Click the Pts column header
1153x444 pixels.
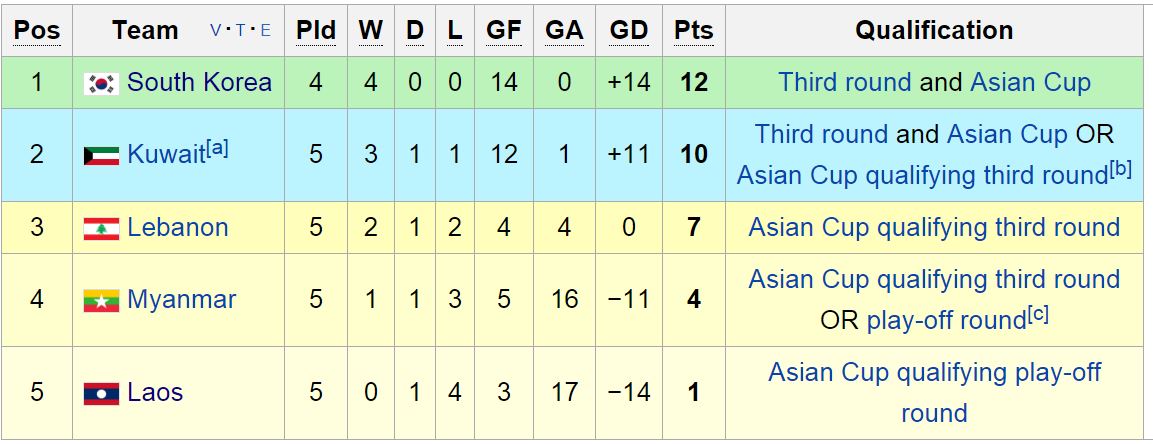click(694, 31)
